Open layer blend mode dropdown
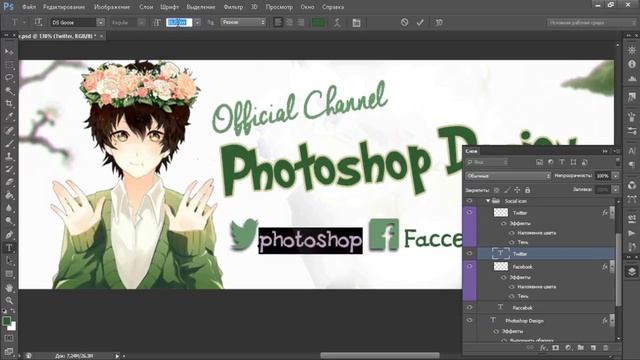Image resolution: width=640 pixels, height=360 pixels. click(509, 176)
